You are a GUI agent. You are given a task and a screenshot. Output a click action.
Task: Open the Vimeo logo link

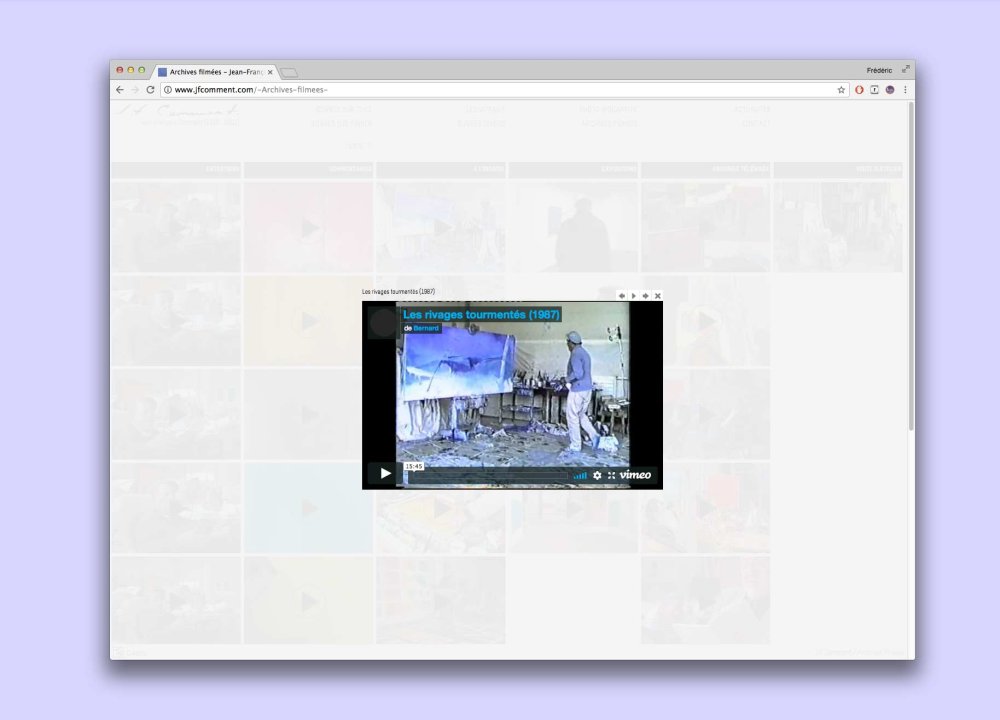[635, 474]
